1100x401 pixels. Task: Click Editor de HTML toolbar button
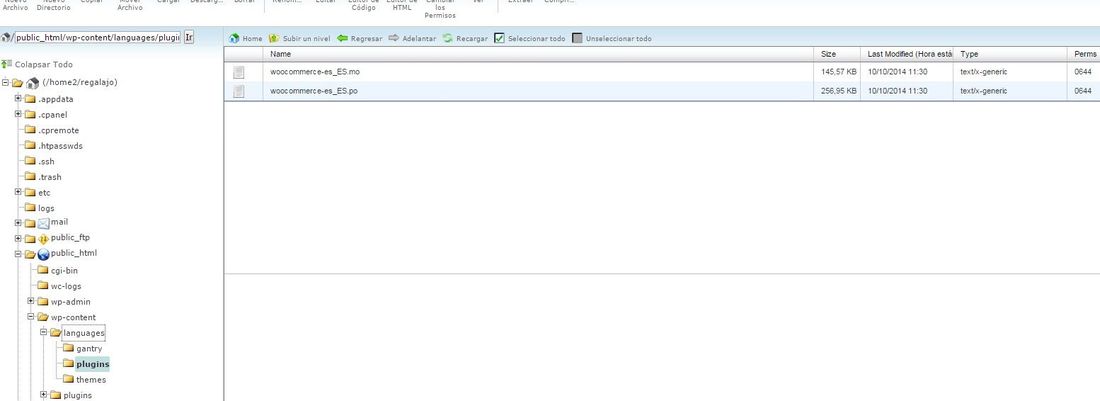(x=402, y=6)
